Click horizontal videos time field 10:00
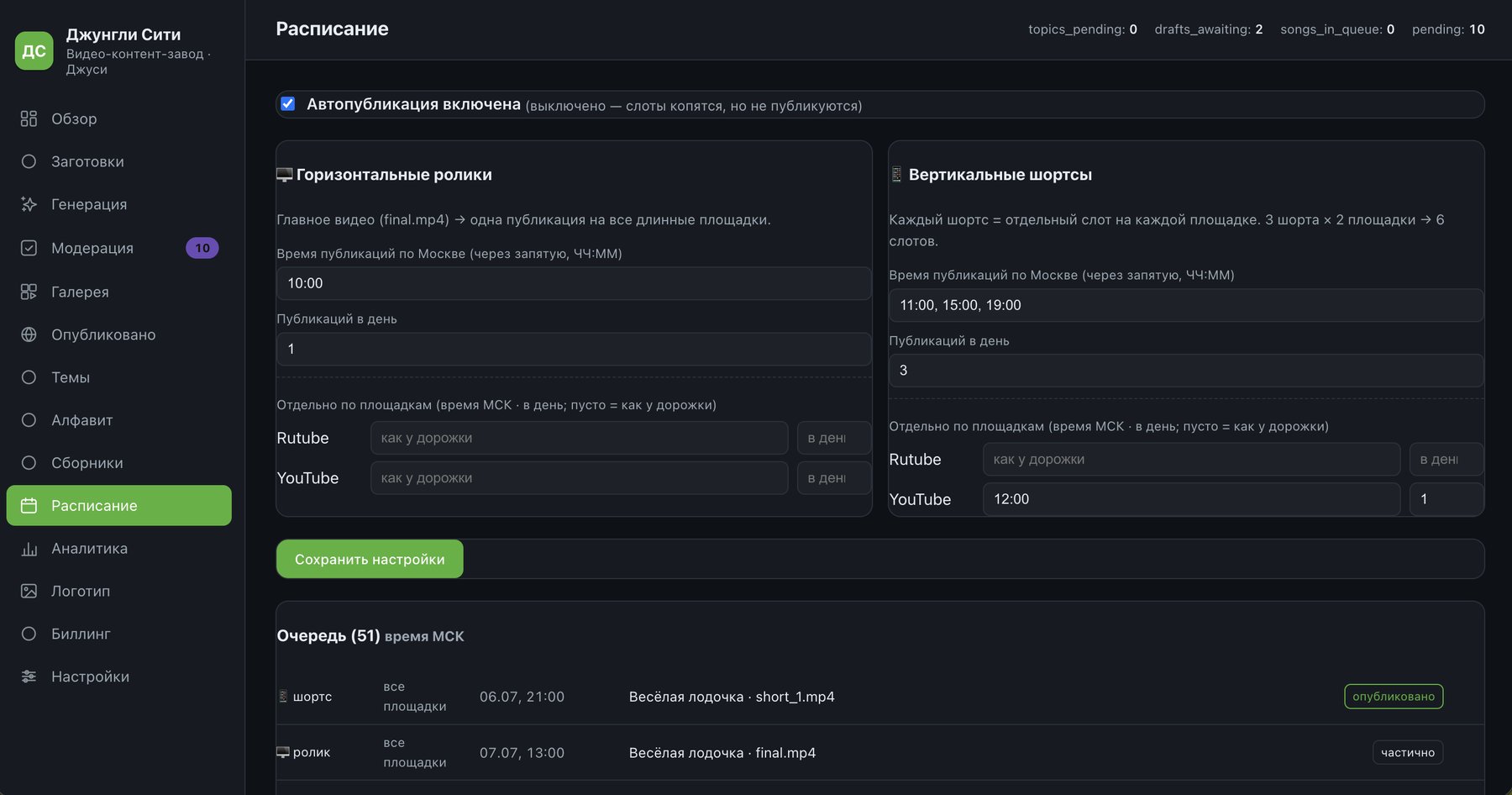The height and width of the screenshot is (795, 1512). (x=574, y=283)
